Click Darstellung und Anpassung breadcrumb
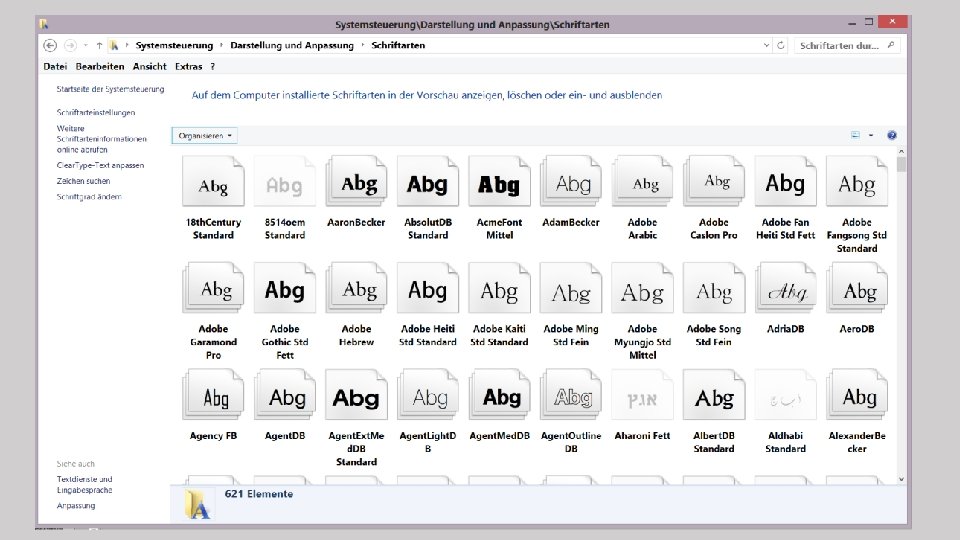The height and width of the screenshot is (540, 960). pos(292,45)
